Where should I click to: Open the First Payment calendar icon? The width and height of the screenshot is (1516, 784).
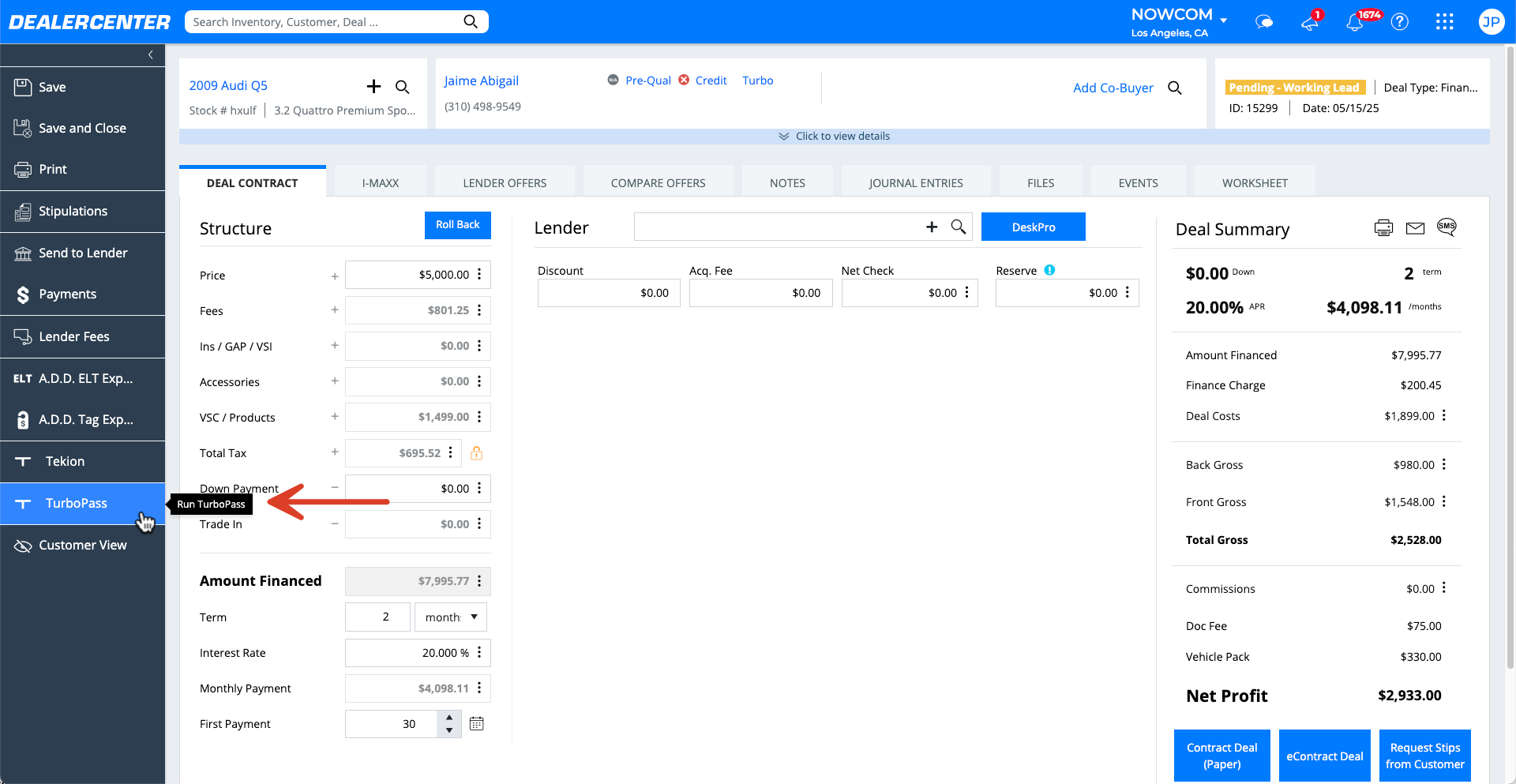477,723
